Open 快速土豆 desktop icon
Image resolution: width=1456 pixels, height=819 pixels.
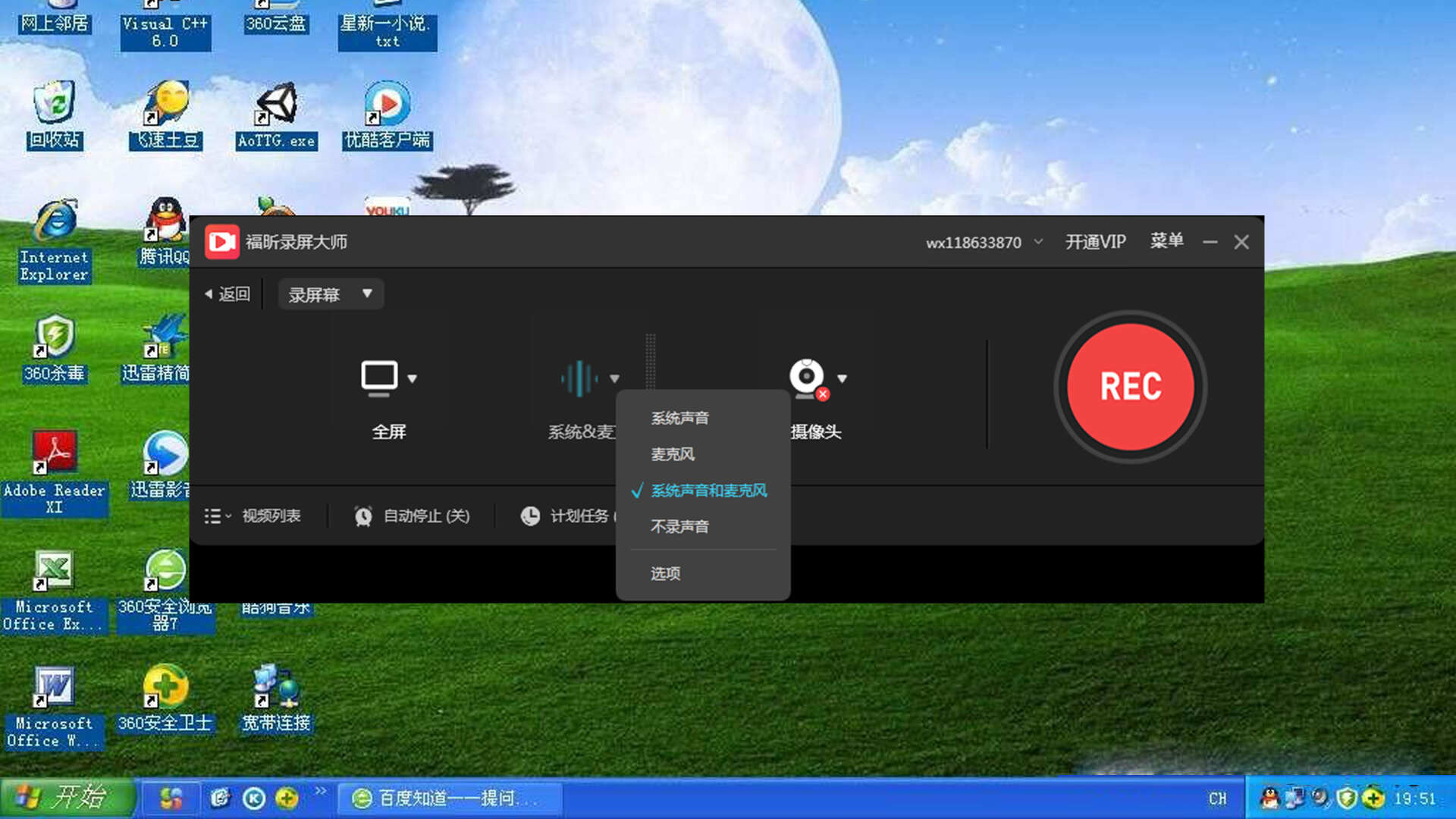click(166, 115)
